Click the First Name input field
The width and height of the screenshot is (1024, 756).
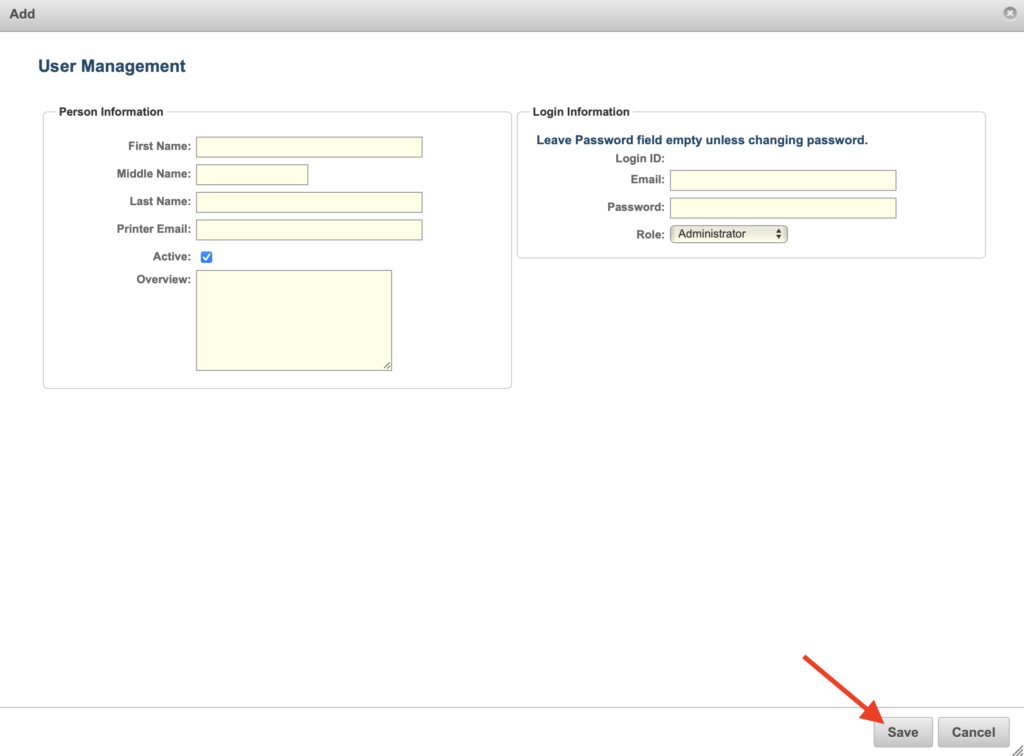click(309, 147)
